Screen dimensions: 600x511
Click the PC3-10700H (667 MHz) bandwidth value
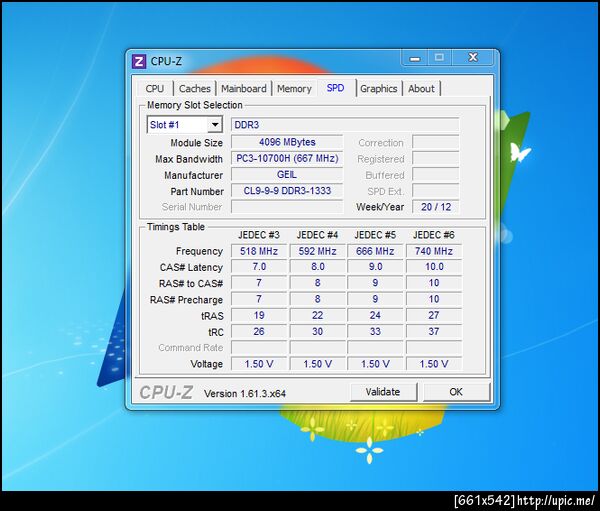(287, 158)
